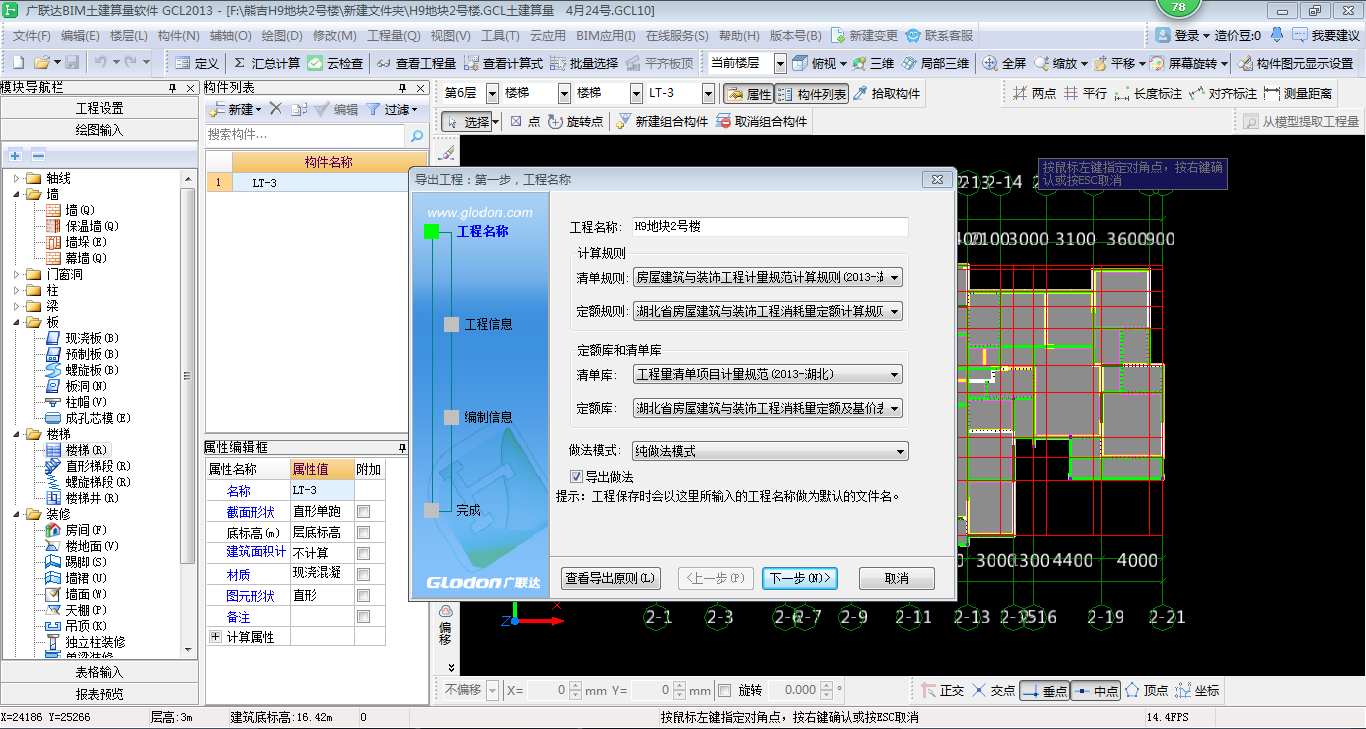Select the 点 point drawing tool

pyautogui.click(x=525, y=122)
